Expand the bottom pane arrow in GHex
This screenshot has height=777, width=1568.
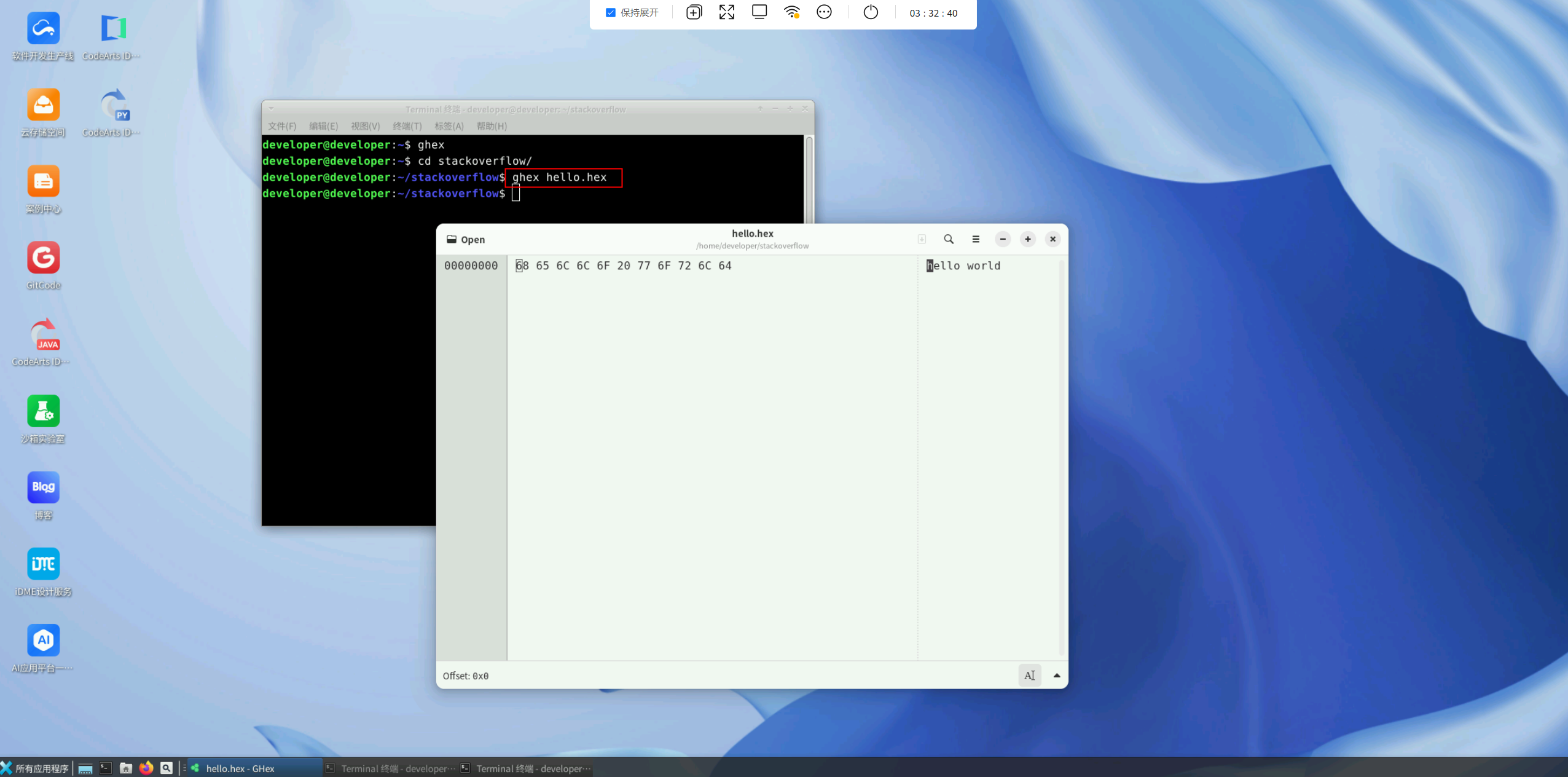(x=1057, y=676)
